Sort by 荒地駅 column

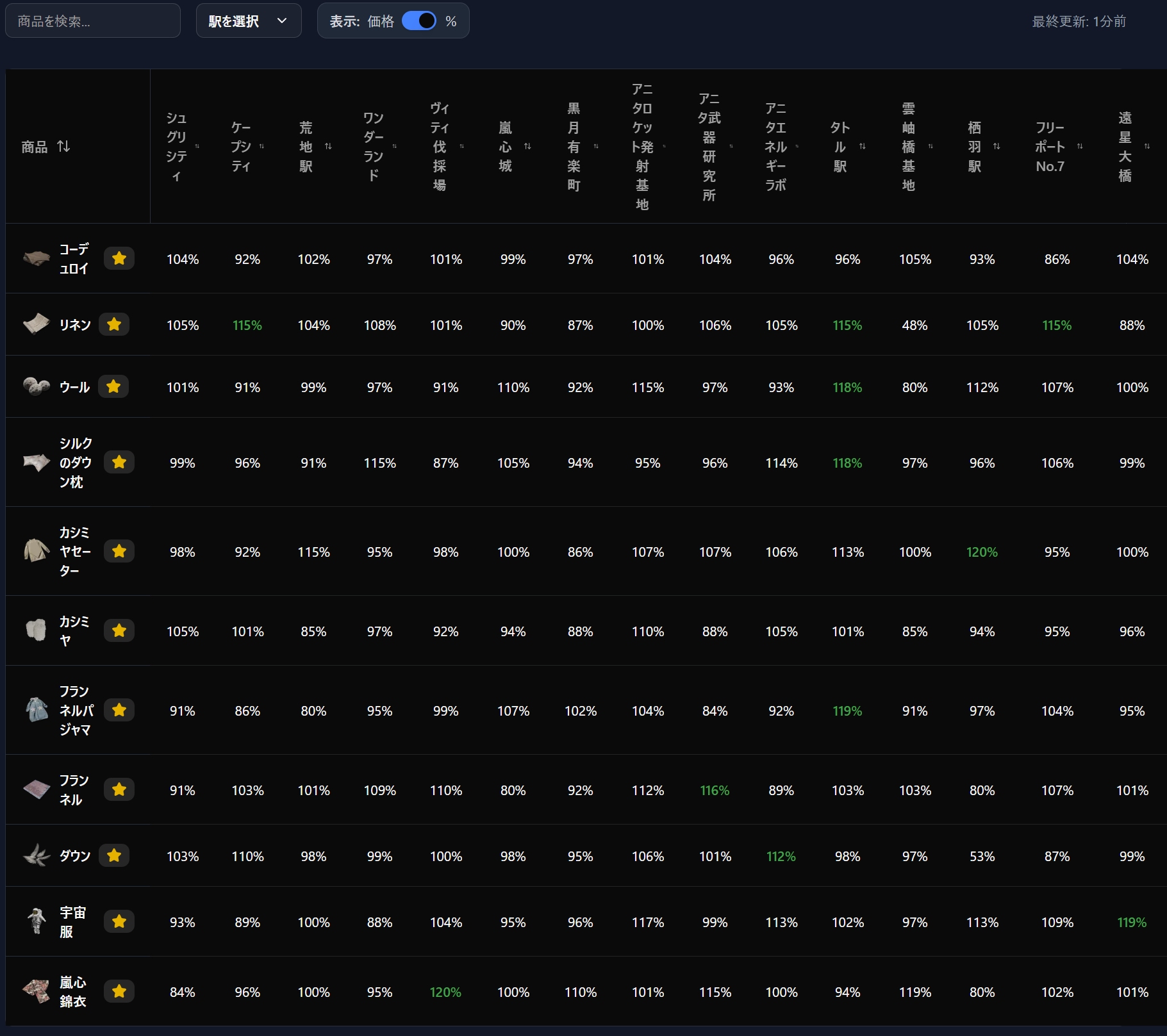click(328, 147)
